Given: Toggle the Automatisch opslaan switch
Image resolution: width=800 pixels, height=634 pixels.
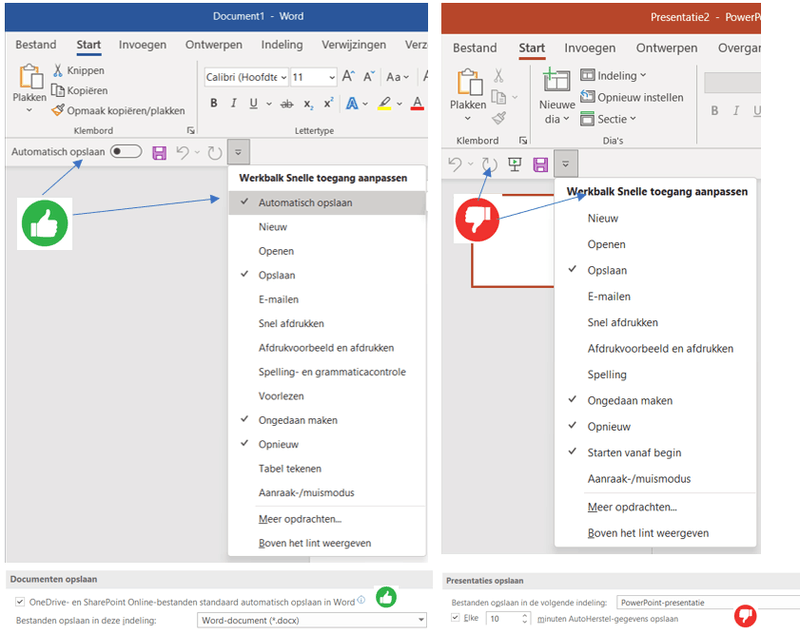Looking at the screenshot, I should (126, 151).
